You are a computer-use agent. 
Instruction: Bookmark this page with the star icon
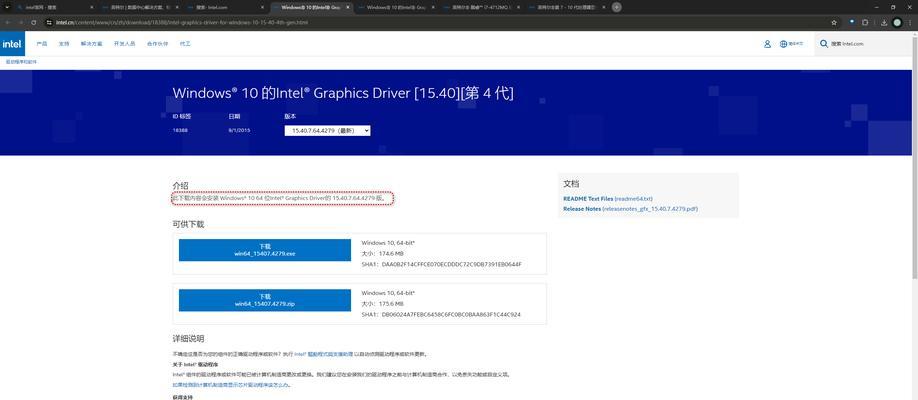(x=834, y=22)
